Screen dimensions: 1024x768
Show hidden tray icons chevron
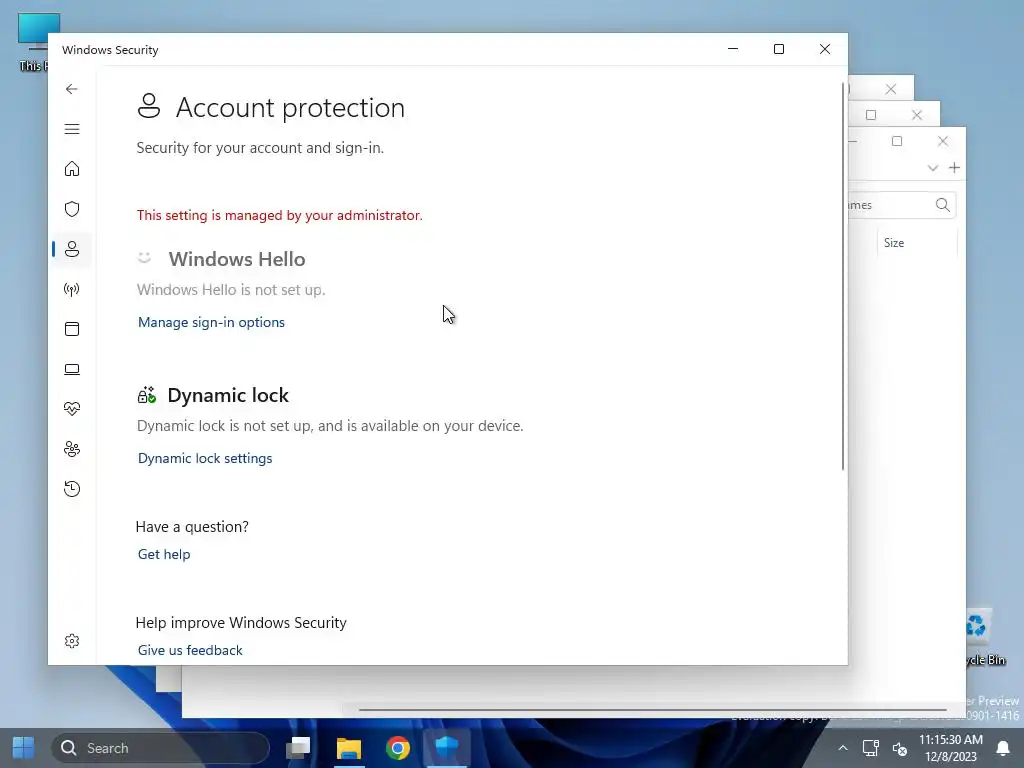point(842,748)
